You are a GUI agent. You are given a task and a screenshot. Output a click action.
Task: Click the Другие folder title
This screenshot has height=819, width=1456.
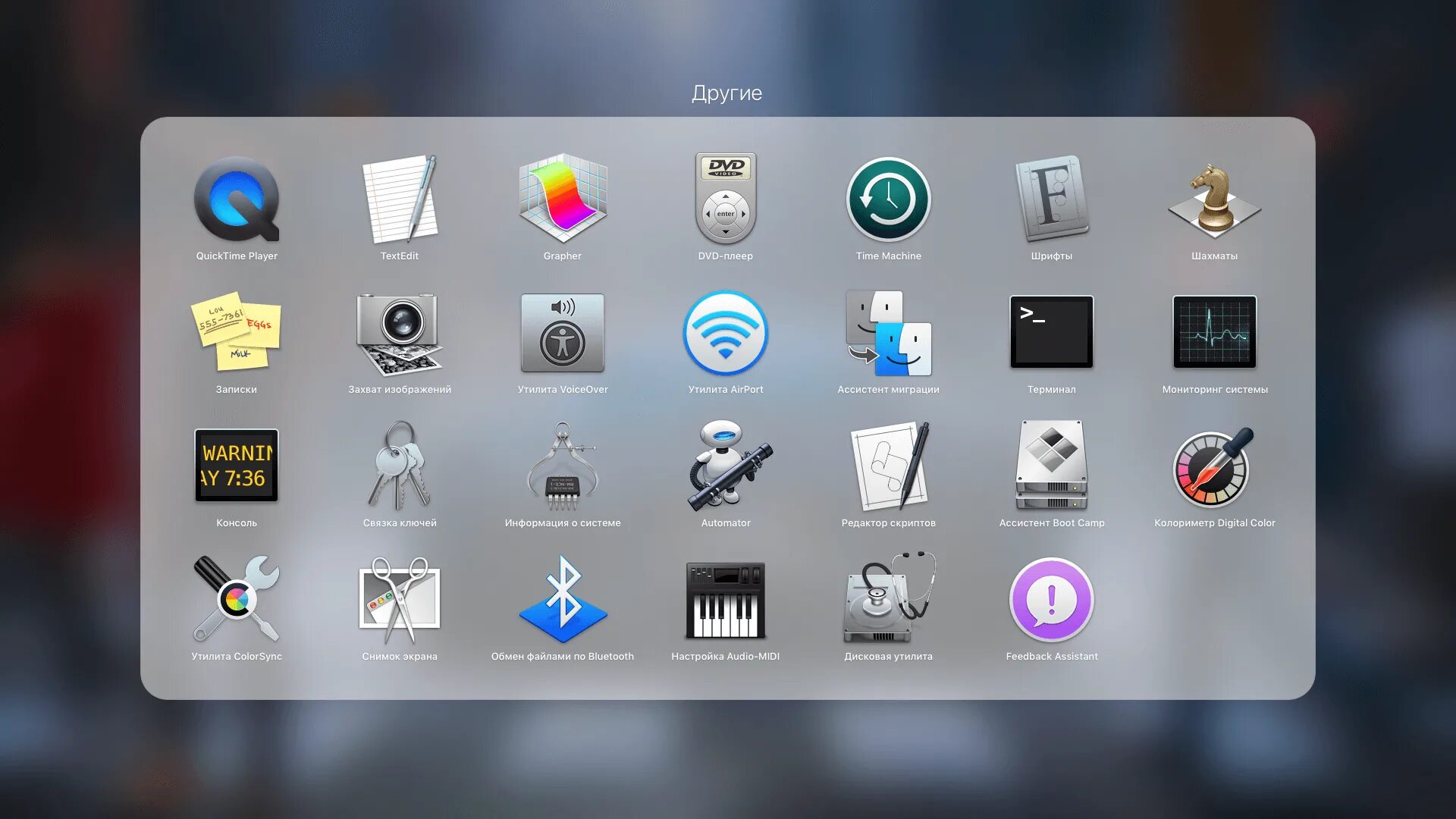click(726, 93)
